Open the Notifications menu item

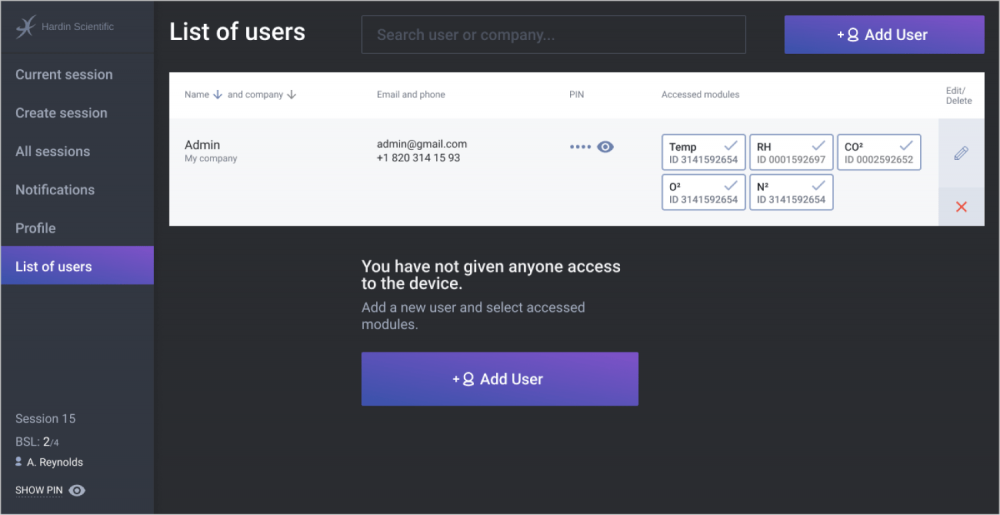click(x=55, y=190)
